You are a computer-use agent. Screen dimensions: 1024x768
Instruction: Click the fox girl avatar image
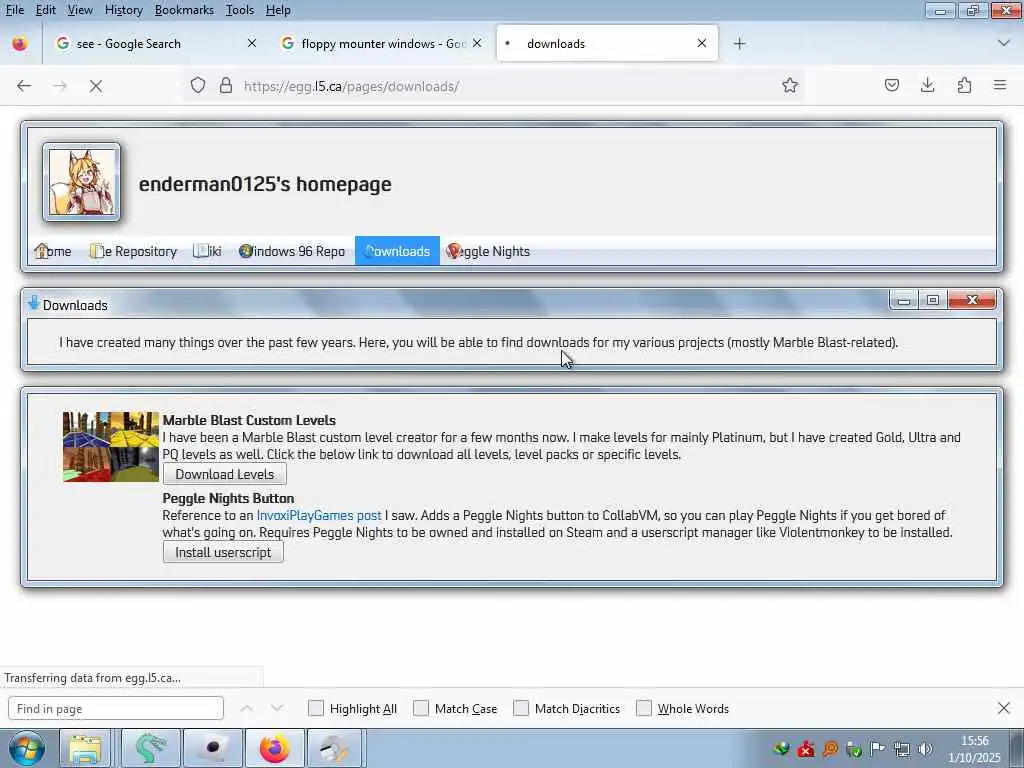[x=82, y=182]
